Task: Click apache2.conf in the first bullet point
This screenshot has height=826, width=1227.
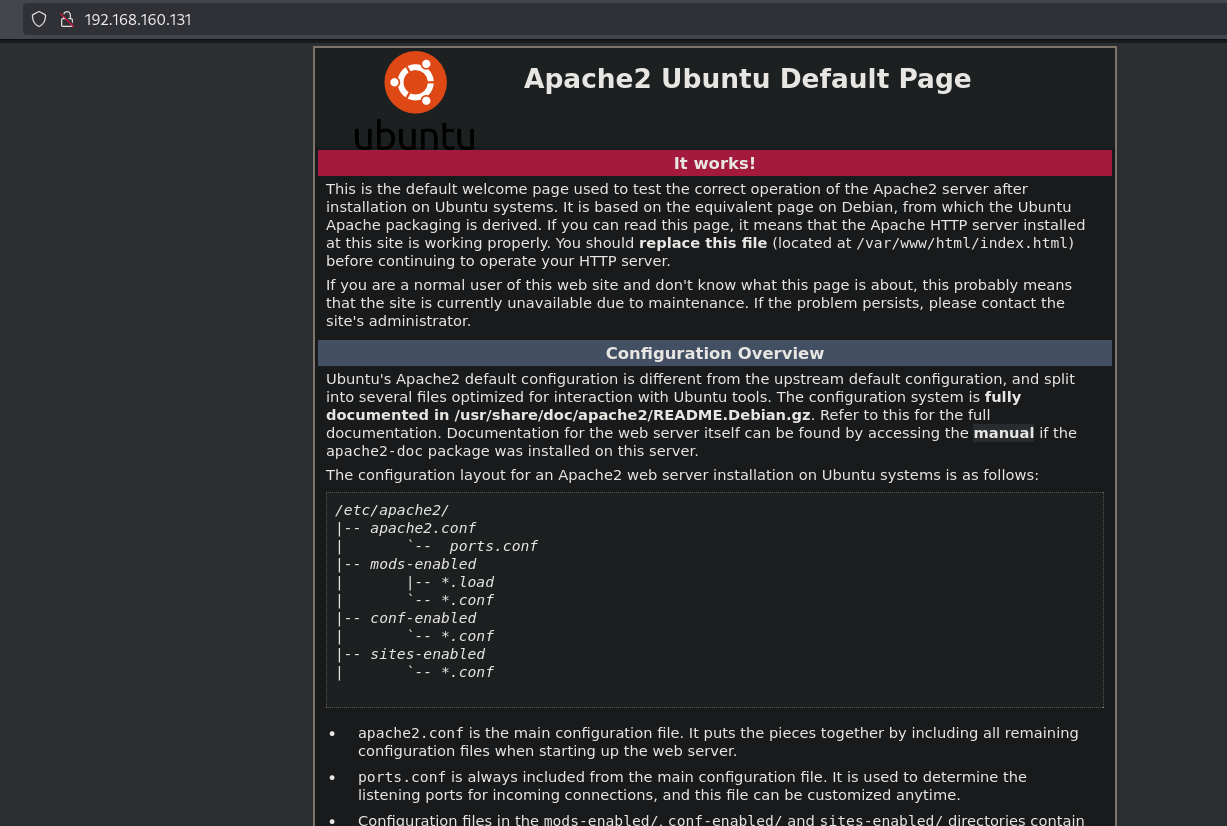Action: coord(411,733)
